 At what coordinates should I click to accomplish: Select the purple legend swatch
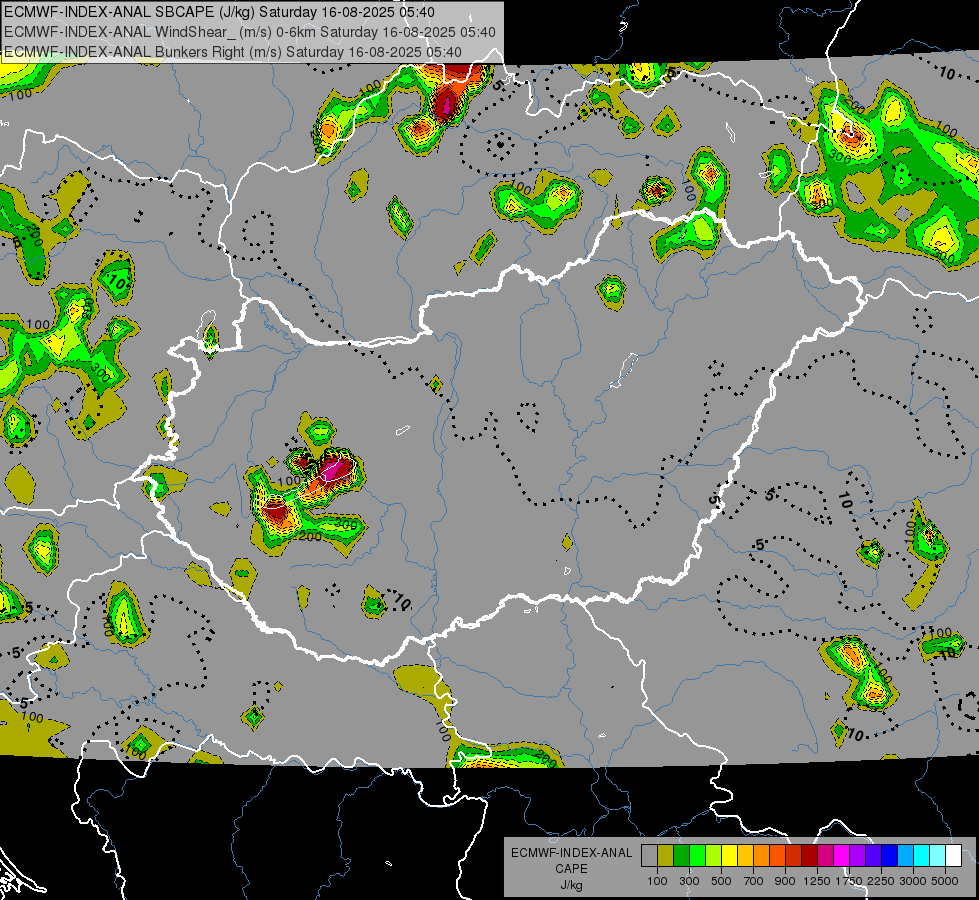858,855
